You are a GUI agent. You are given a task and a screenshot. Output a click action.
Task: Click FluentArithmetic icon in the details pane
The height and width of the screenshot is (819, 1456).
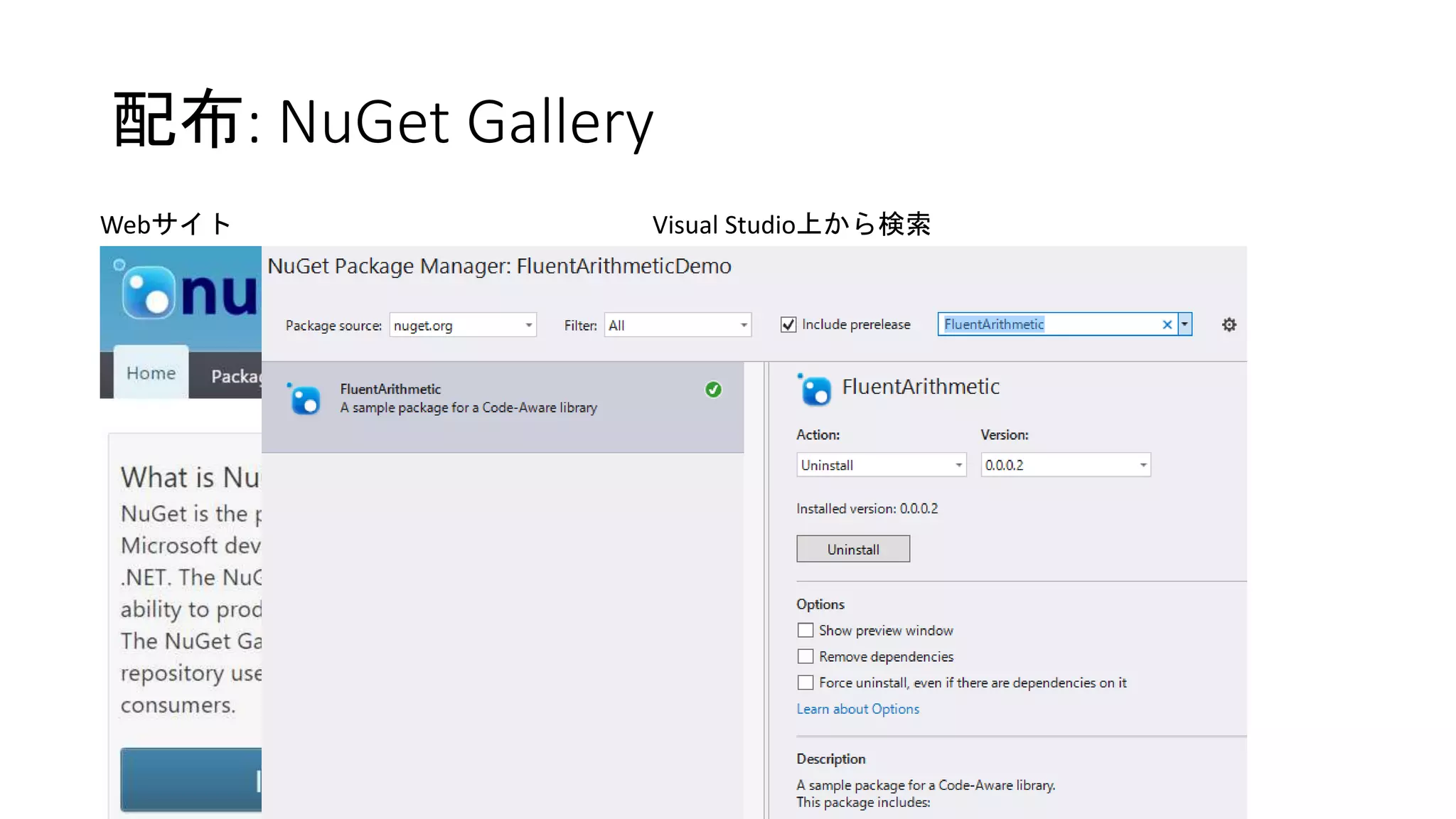[x=814, y=389]
